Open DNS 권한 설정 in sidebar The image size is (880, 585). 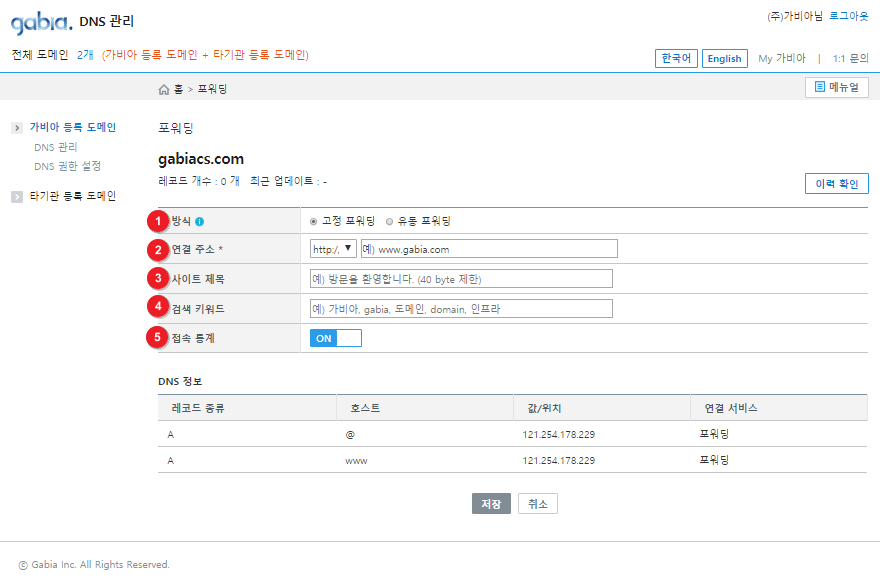tap(67, 166)
